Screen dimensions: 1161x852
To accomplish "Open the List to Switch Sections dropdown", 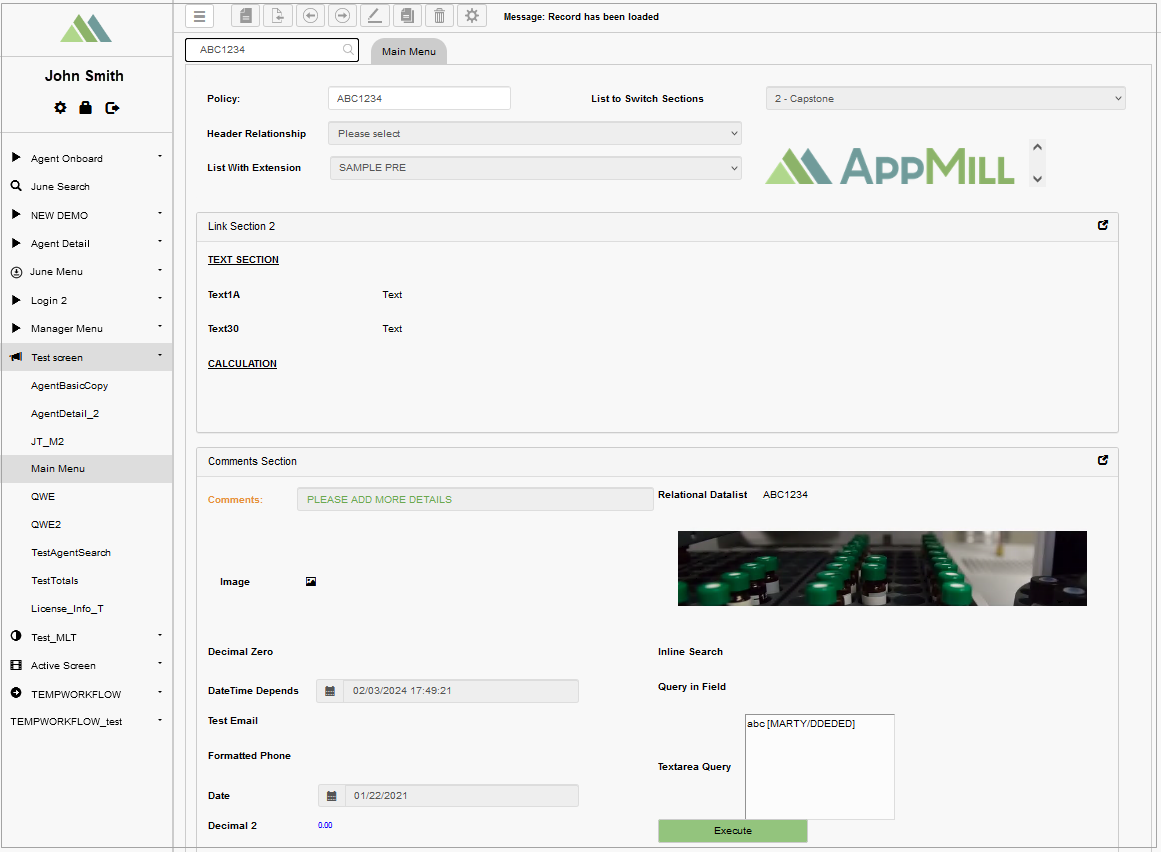I will coord(946,98).
